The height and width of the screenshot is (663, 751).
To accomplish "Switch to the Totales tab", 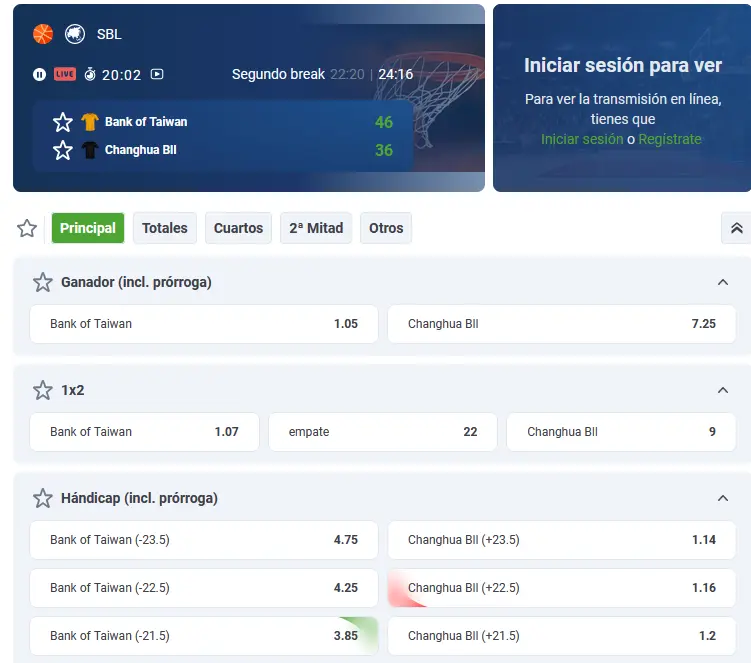I will [165, 228].
